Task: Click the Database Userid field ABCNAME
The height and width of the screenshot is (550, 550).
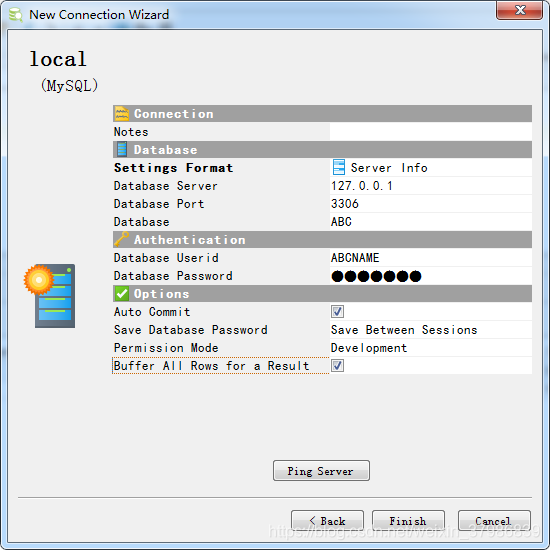Action: point(431,257)
